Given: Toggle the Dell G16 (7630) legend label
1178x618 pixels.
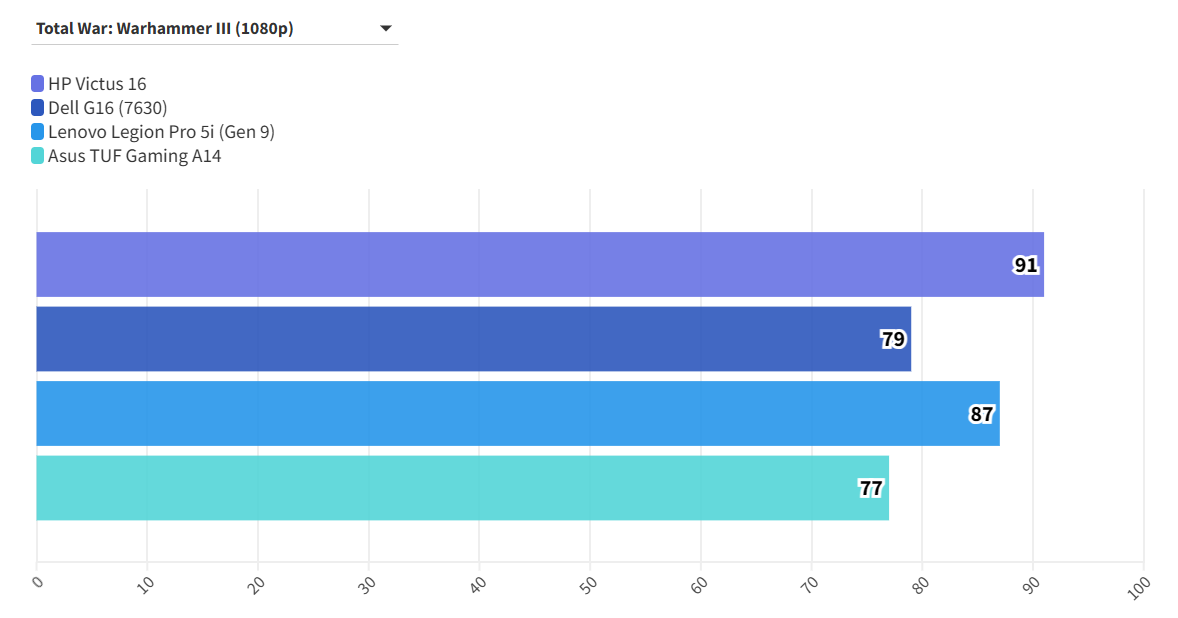Looking at the screenshot, I should coord(107,108).
